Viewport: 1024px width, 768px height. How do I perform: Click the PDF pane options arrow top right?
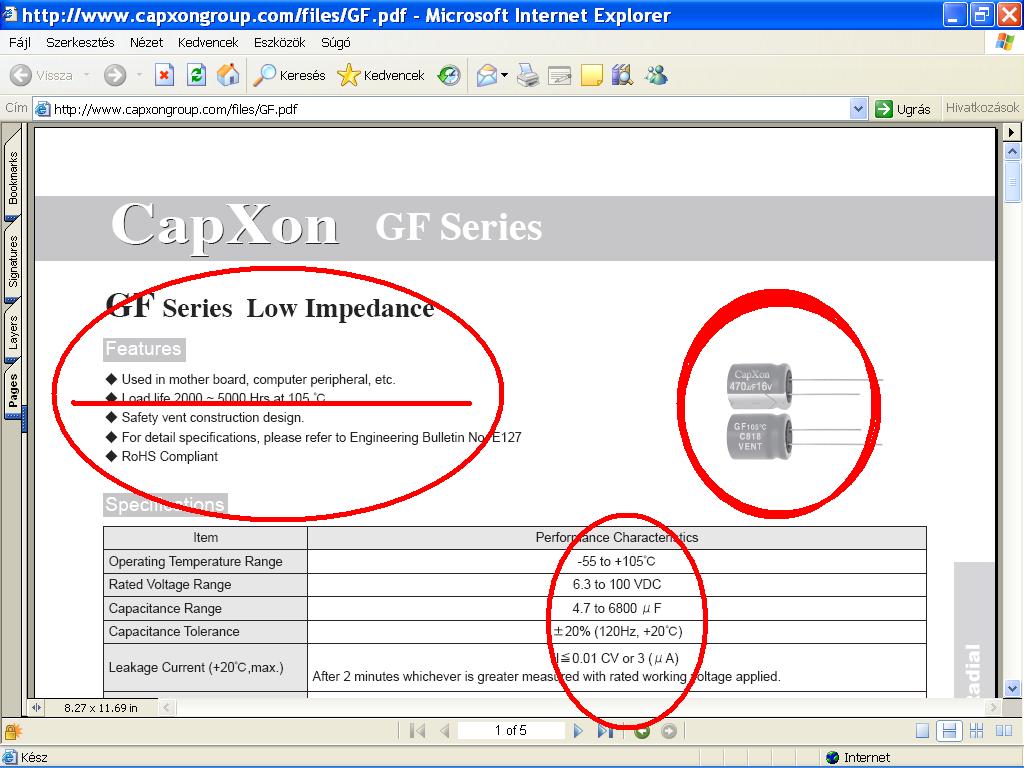pos(1012,133)
